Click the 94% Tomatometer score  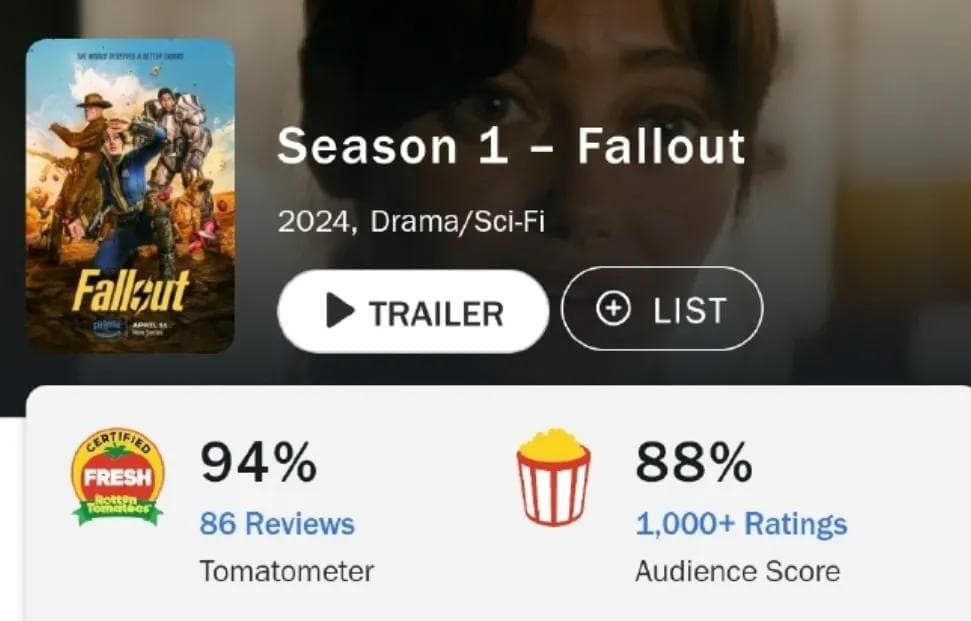(258, 462)
